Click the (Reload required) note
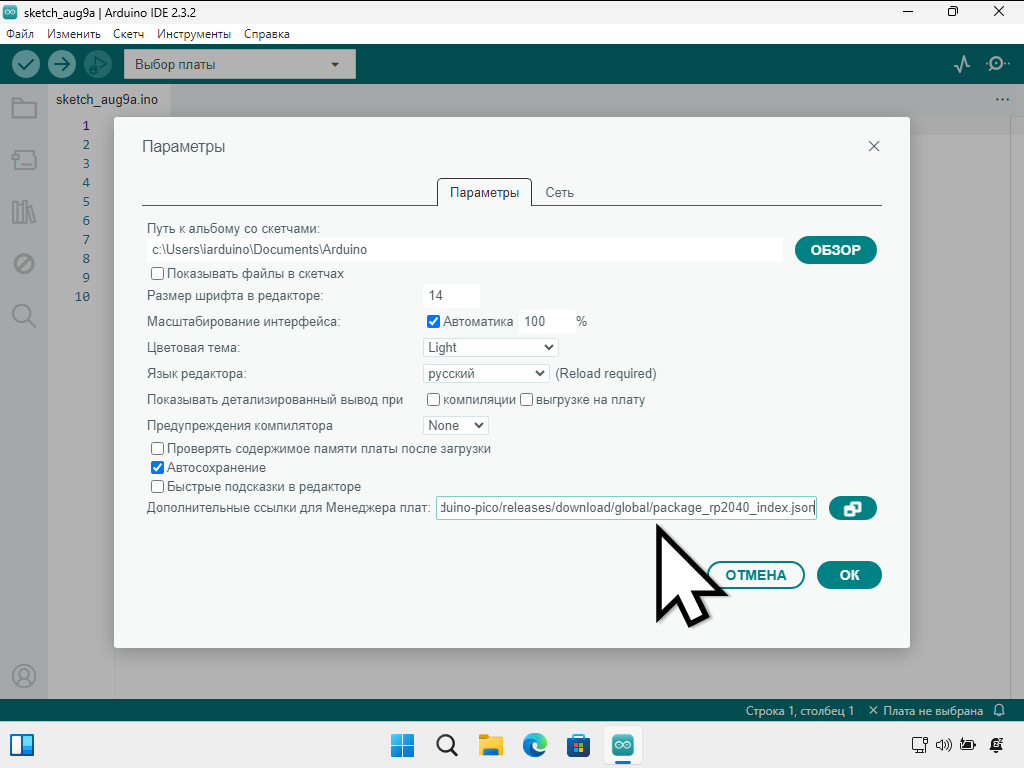This screenshot has height=768, width=1024. click(x=606, y=374)
